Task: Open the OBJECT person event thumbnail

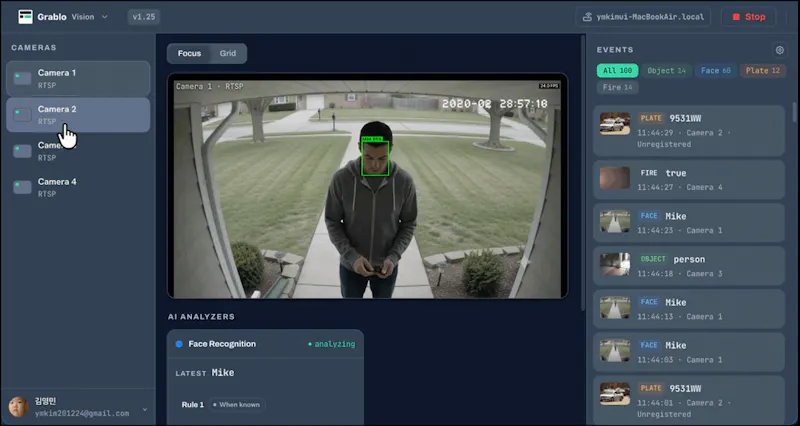Action: point(615,264)
